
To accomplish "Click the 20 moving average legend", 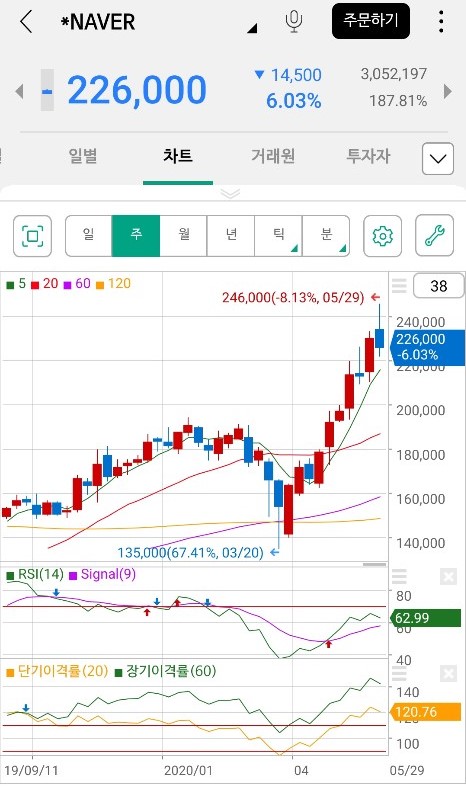I will coord(45,284).
